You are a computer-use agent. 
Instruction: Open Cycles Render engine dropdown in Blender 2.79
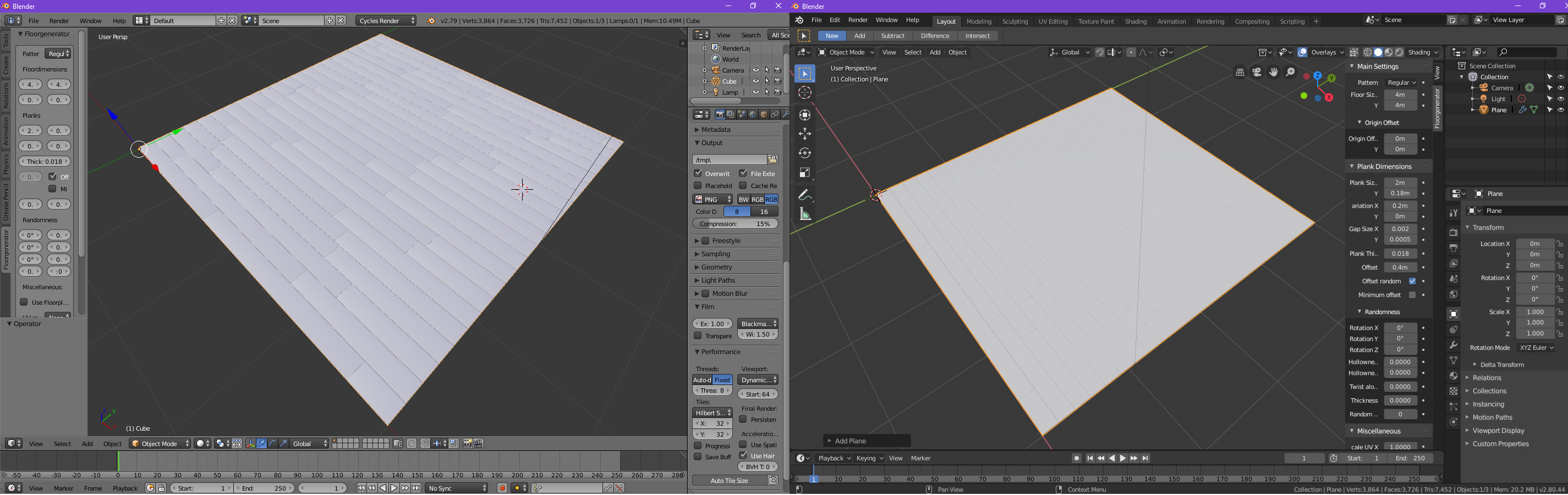[387, 21]
